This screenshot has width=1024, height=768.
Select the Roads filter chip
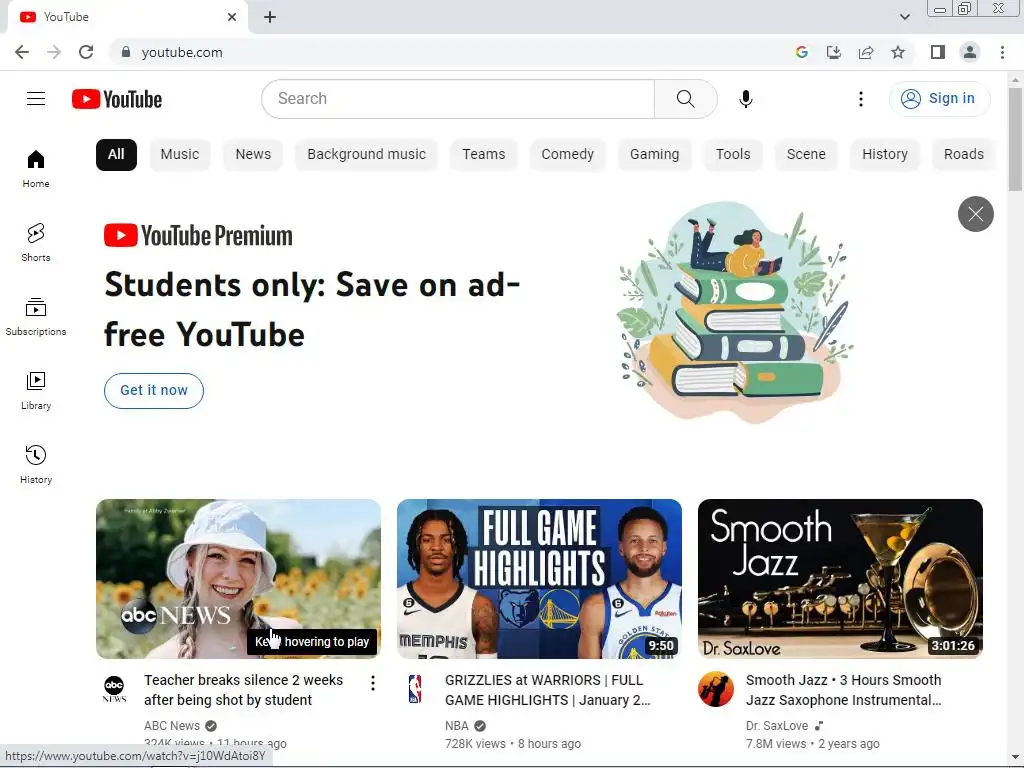tap(963, 155)
